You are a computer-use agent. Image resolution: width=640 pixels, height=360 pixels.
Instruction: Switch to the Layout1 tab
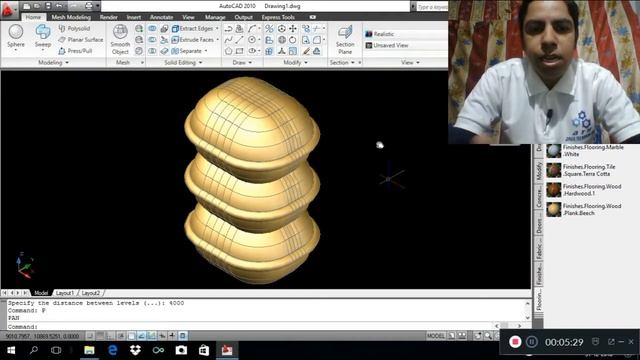click(64, 293)
